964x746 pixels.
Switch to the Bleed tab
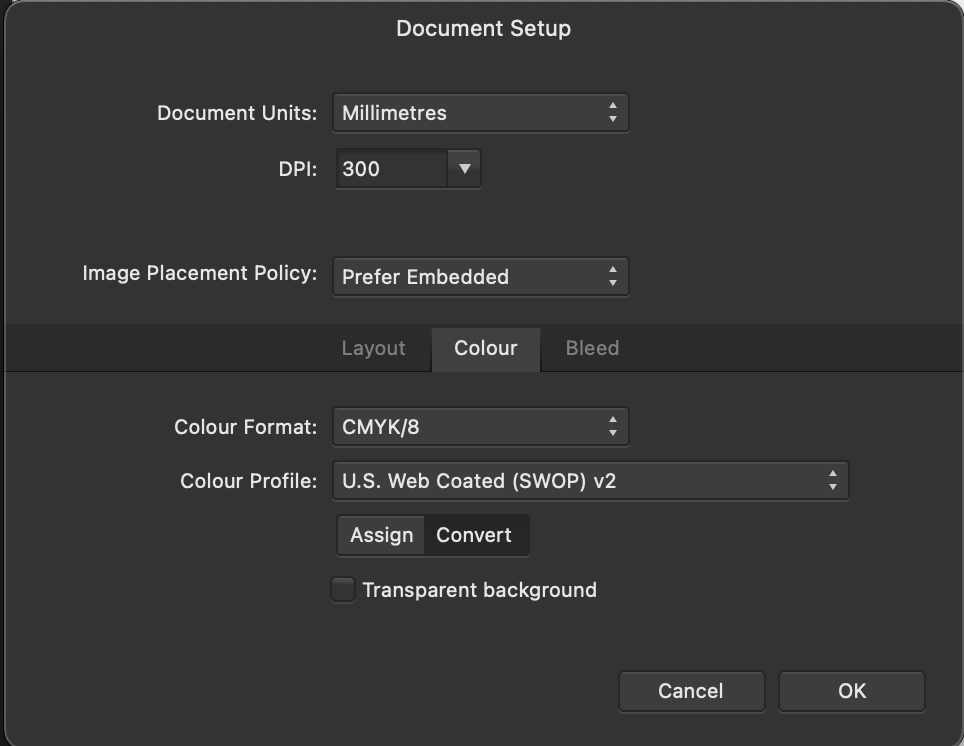[x=591, y=348]
